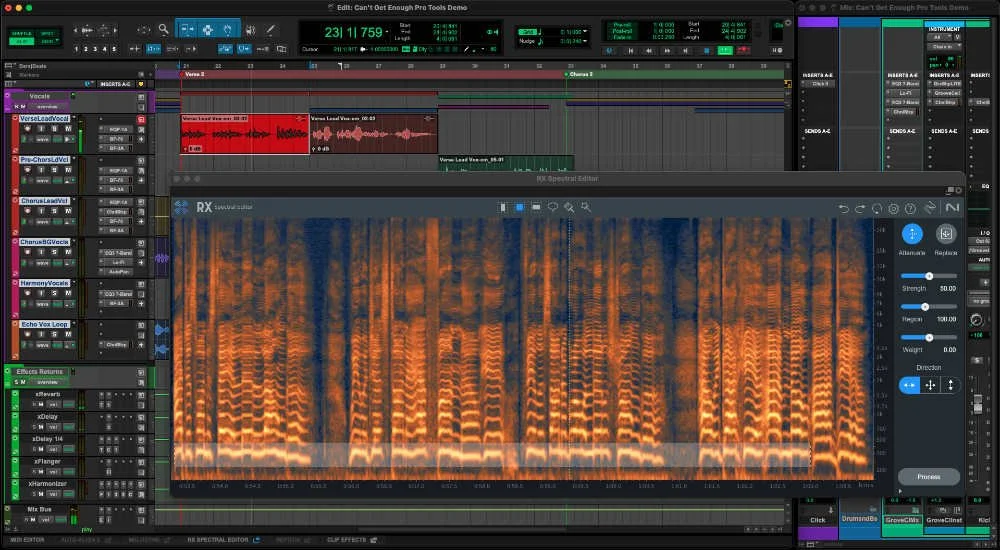Image resolution: width=1000 pixels, height=550 pixels.
Task: Select the RX lasso selection tool
Action: tap(552, 207)
